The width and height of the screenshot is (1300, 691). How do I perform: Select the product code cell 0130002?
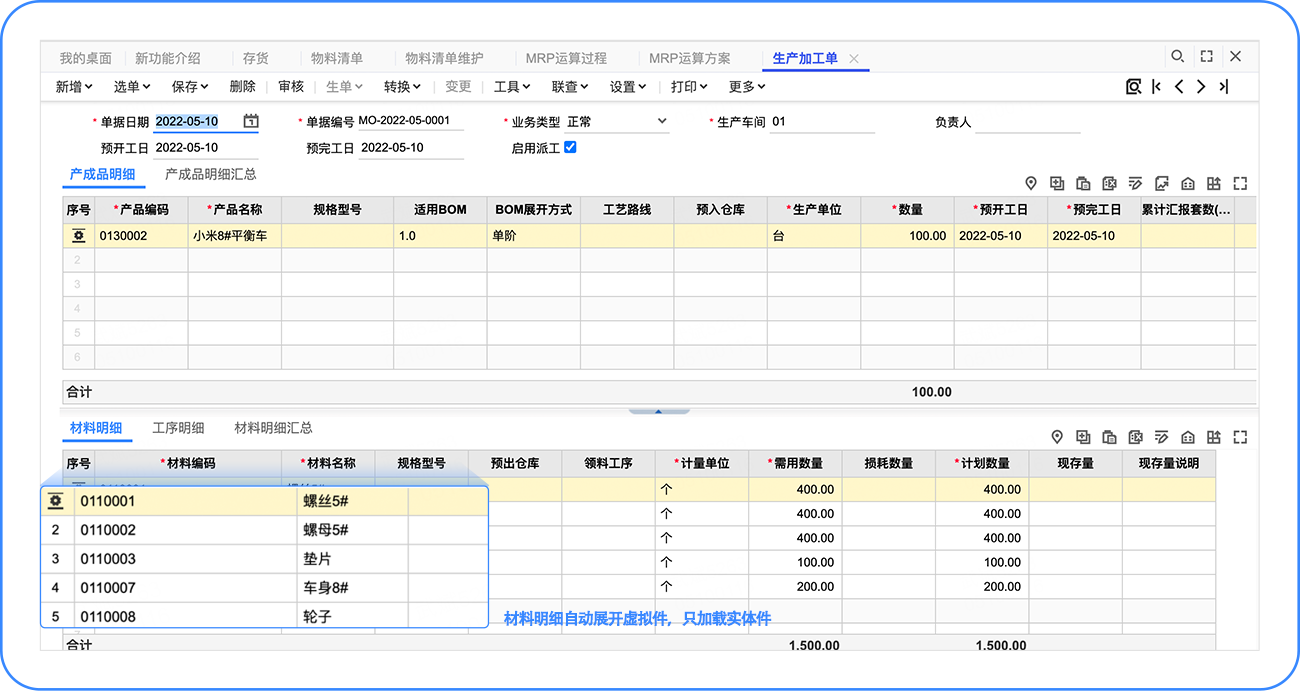[x=141, y=236]
